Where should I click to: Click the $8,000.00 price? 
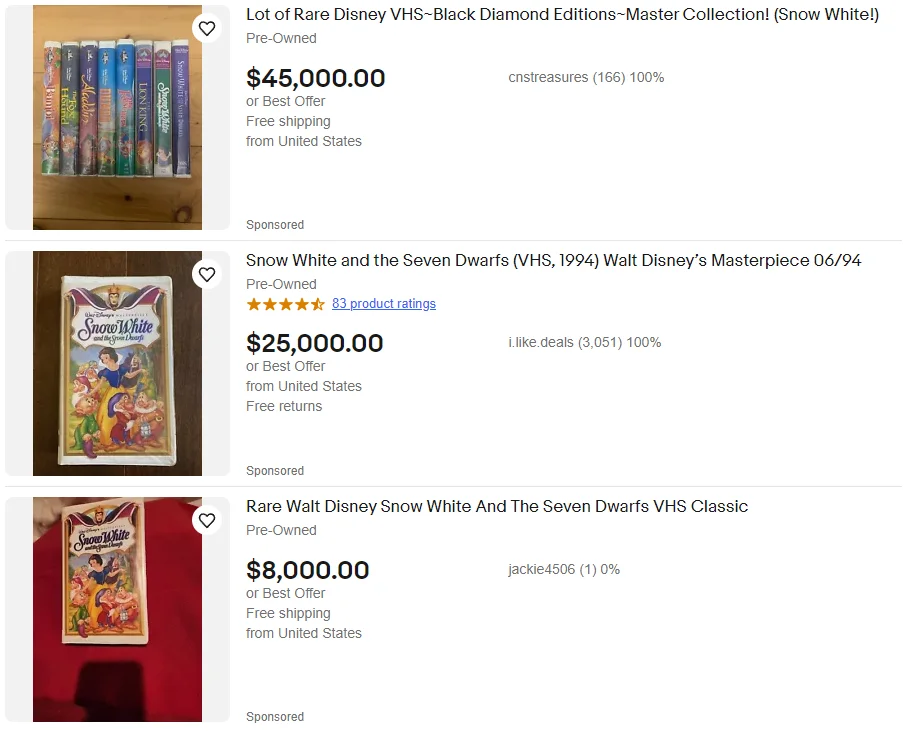[x=307, y=570]
